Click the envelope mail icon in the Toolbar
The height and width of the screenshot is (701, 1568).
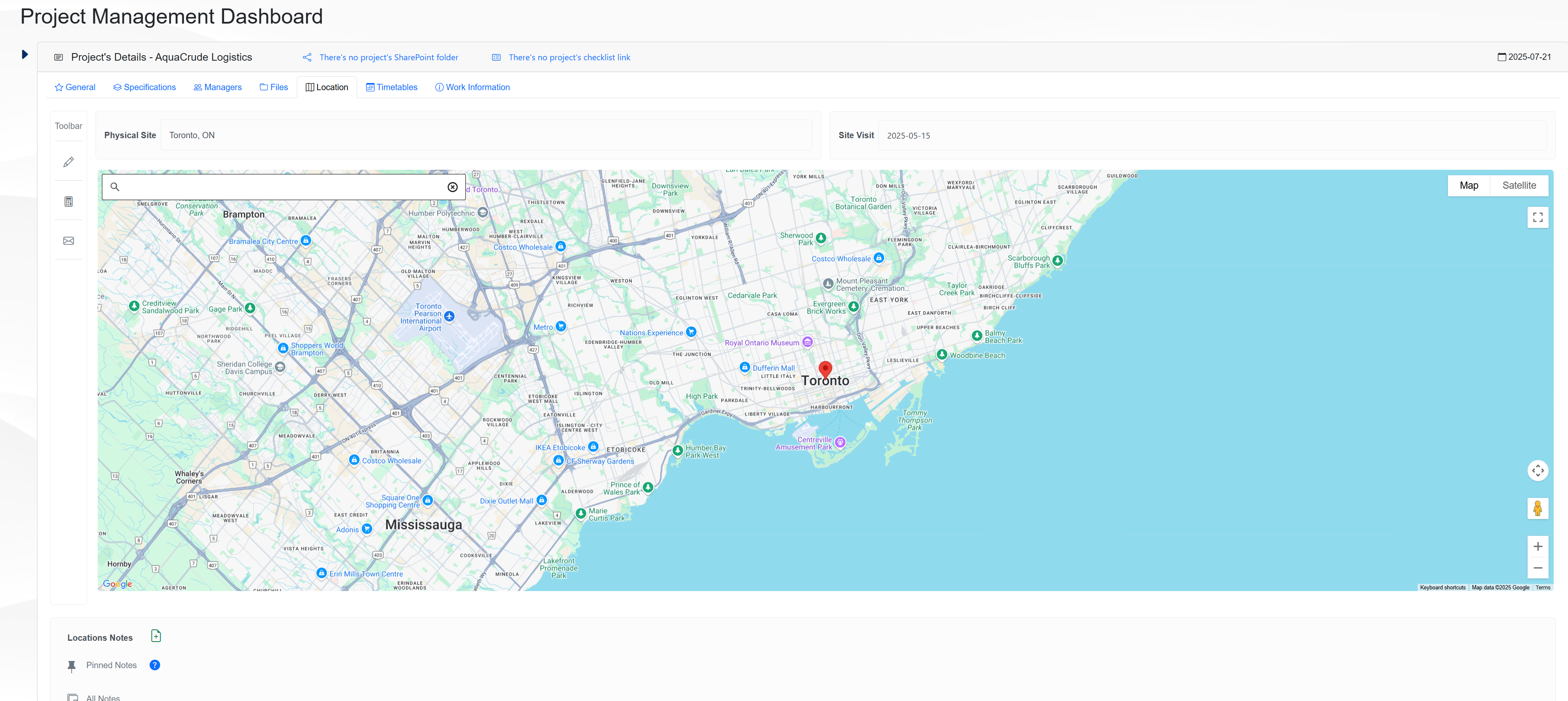(x=69, y=241)
